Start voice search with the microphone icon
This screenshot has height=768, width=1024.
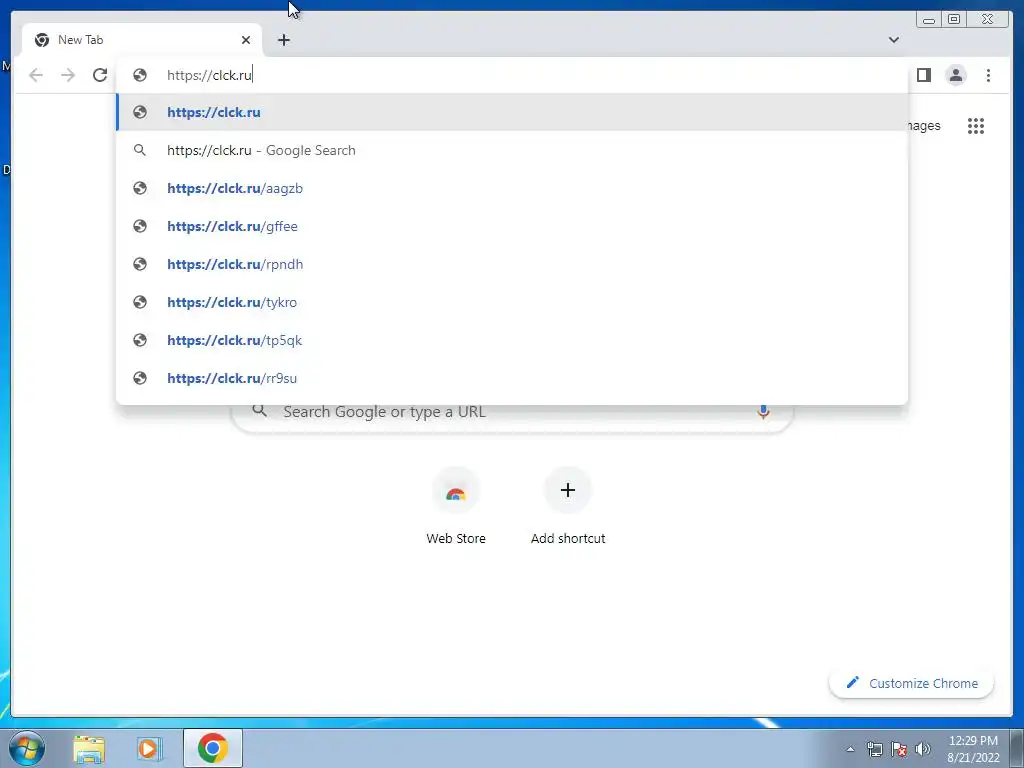click(763, 412)
